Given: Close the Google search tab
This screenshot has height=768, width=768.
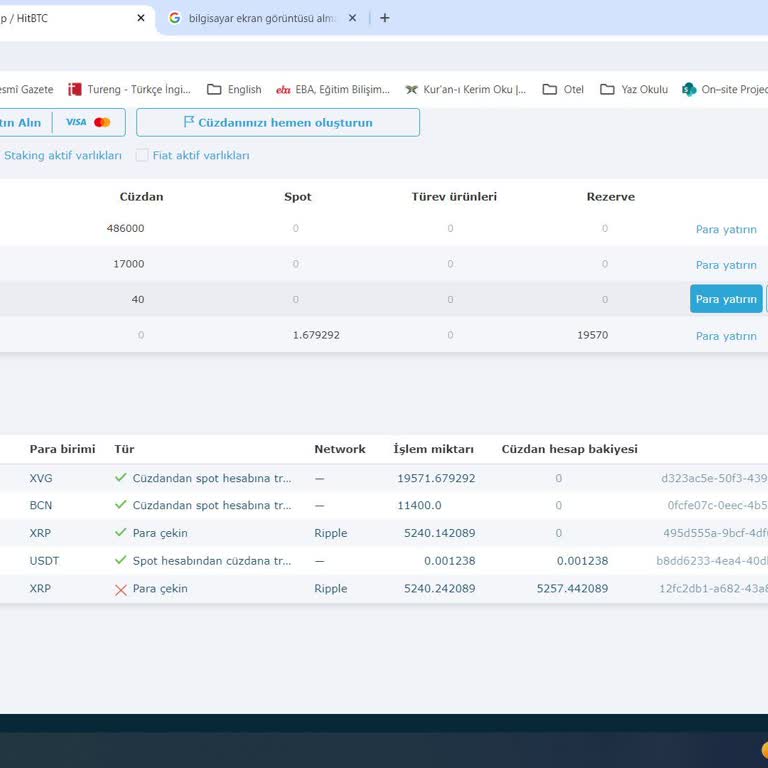Looking at the screenshot, I should [x=352, y=18].
